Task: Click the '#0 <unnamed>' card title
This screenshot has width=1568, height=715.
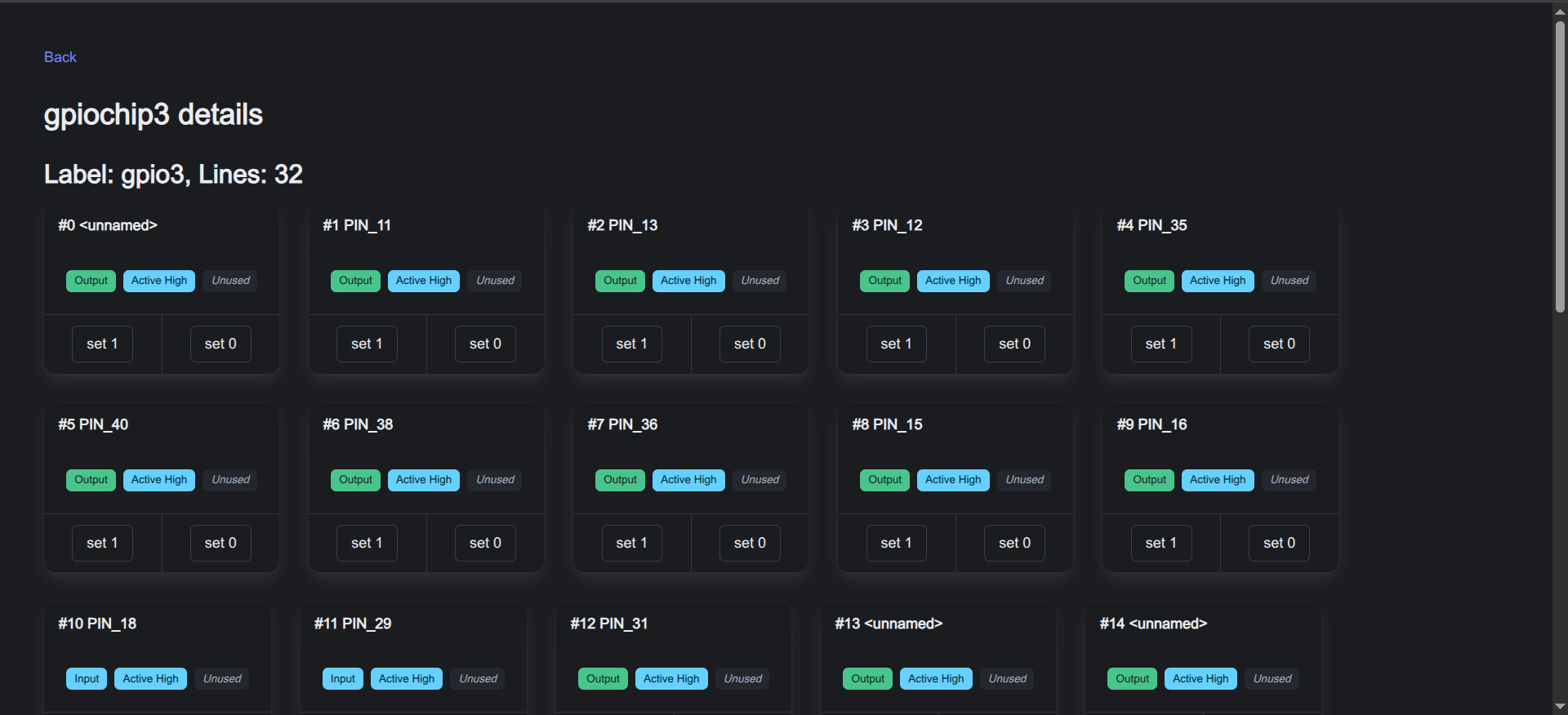Action: point(108,225)
